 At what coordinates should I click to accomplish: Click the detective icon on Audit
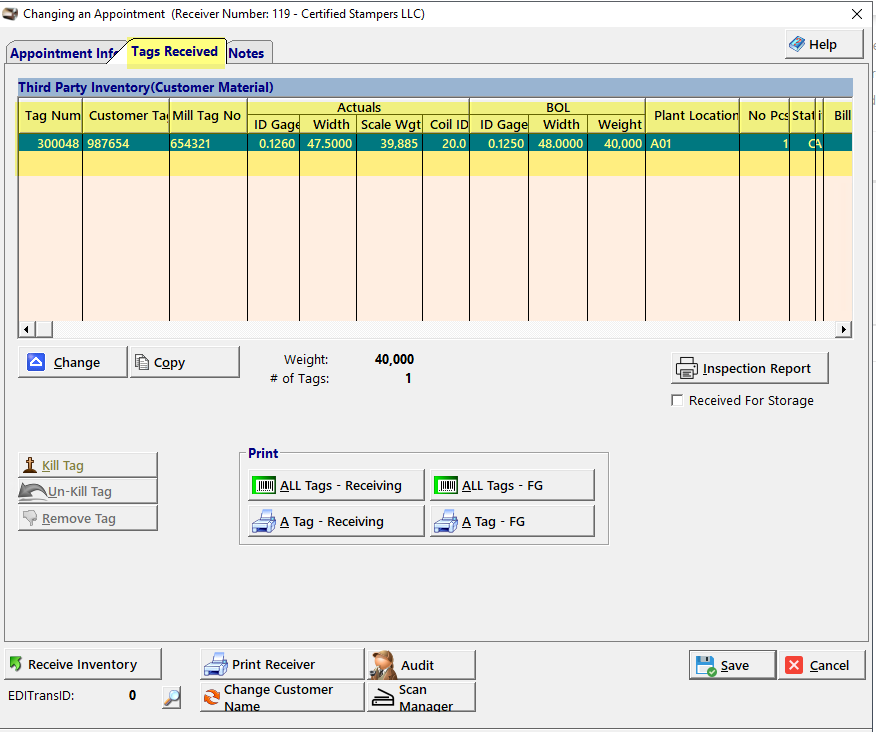(384, 664)
